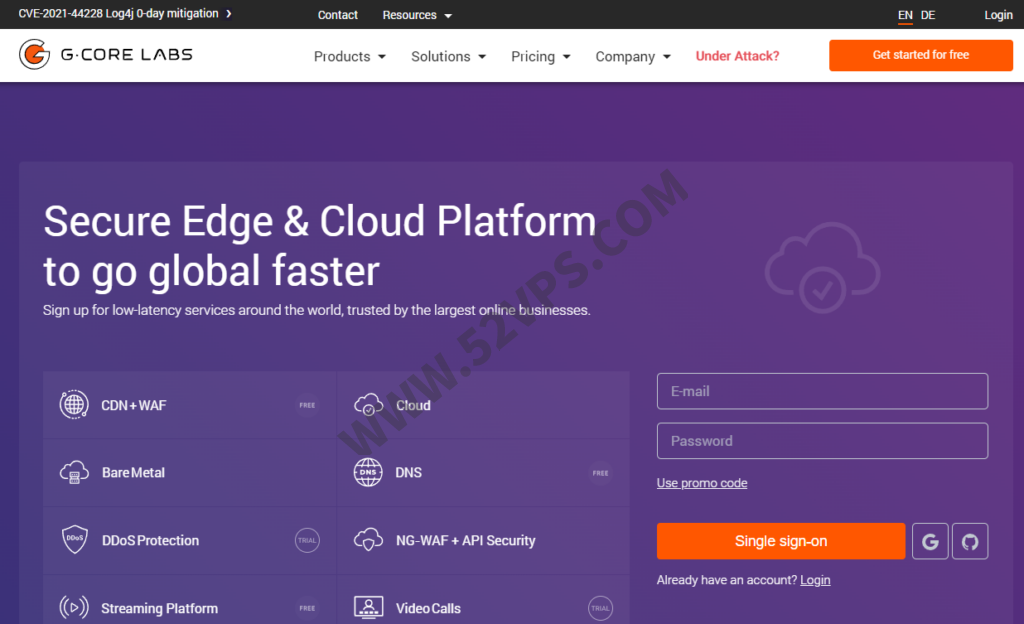Click the TRIAL badge on Video Calls
This screenshot has height=624, width=1024.
(x=600, y=608)
